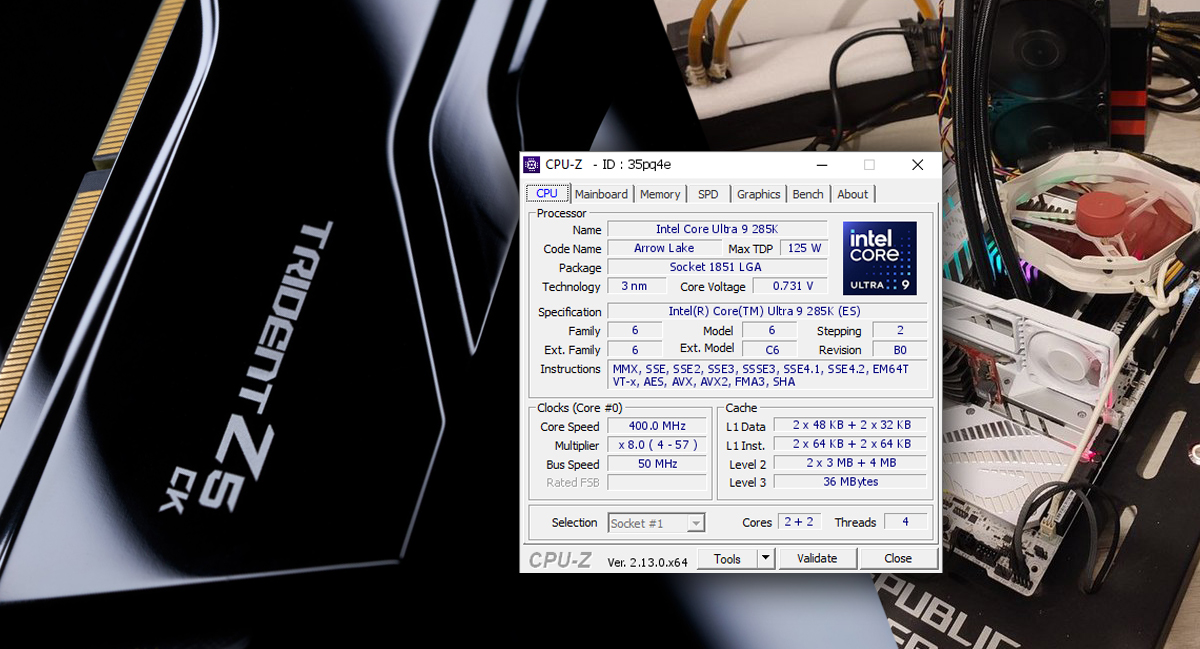The image size is (1200, 649).
Task: Click the CPU-Z icon in title bar
Action: tap(532, 165)
